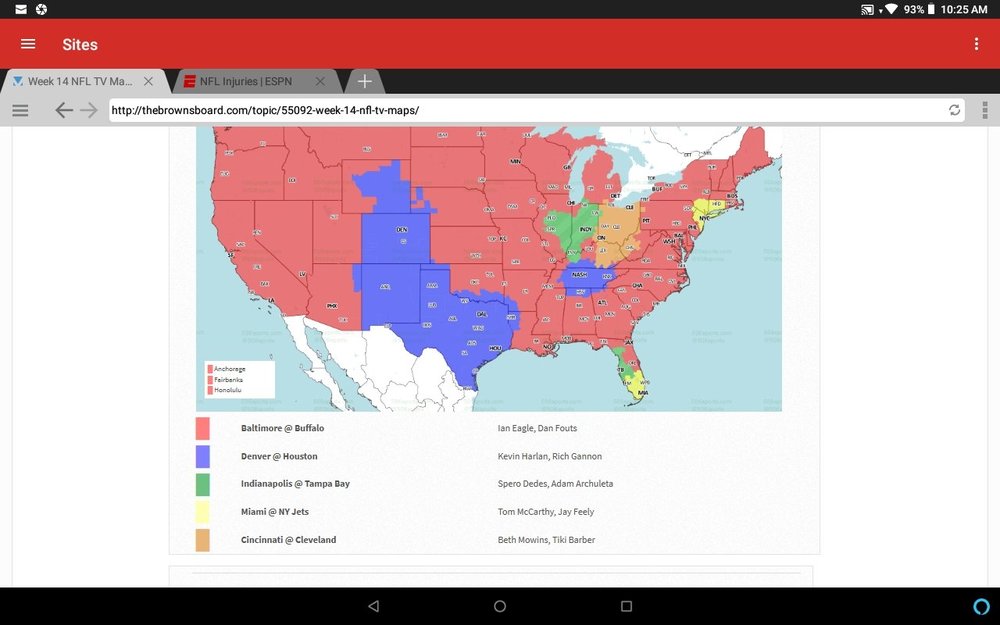Tap the Android back navigation button
Viewport: 1000px width, 625px height.
tap(374, 606)
